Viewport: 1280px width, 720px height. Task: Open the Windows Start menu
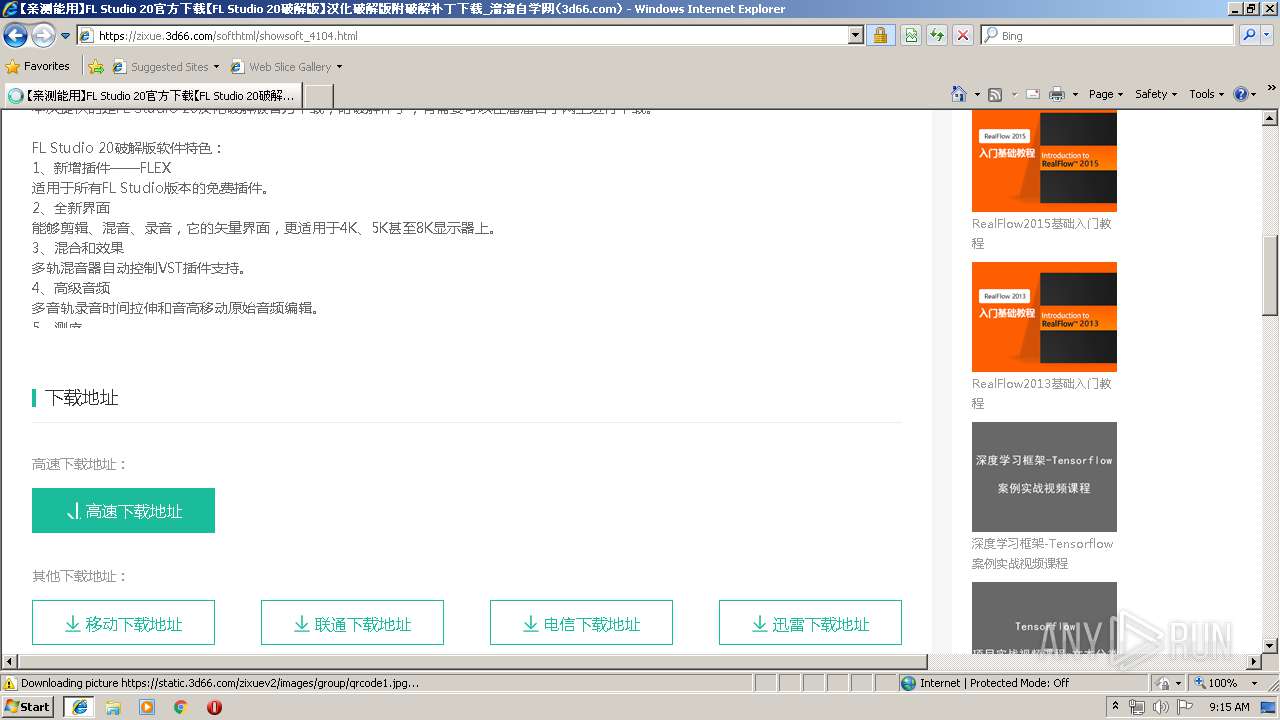point(28,707)
